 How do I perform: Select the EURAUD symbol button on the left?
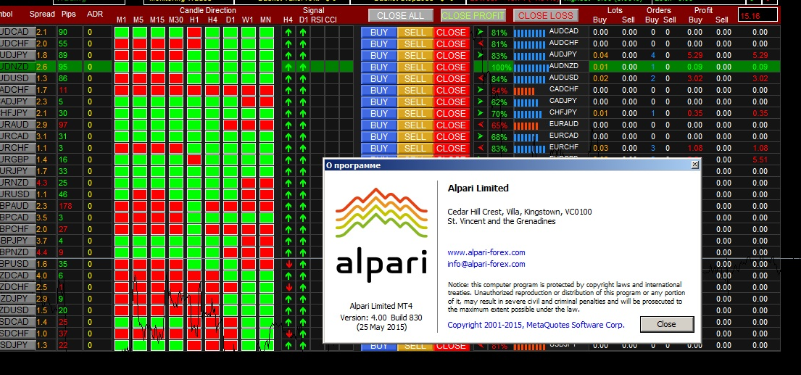tap(17, 125)
